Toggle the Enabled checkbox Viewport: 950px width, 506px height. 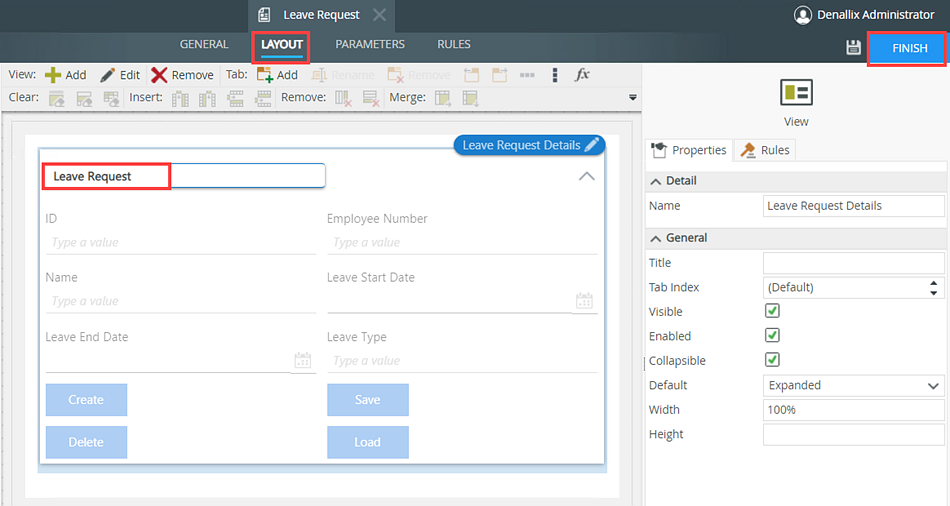click(x=772, y=336)
